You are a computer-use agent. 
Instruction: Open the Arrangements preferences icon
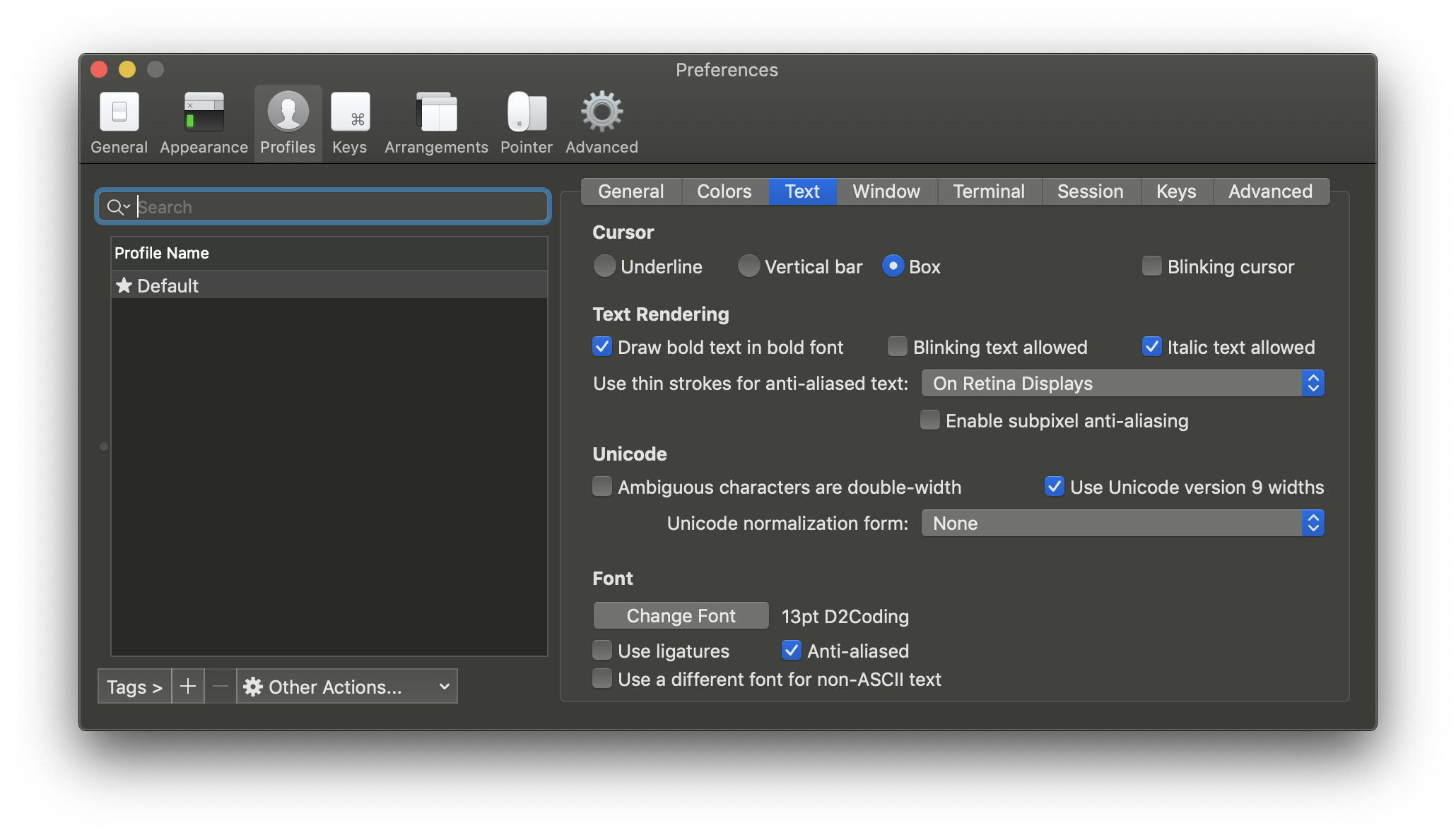(x=436, y=113)
